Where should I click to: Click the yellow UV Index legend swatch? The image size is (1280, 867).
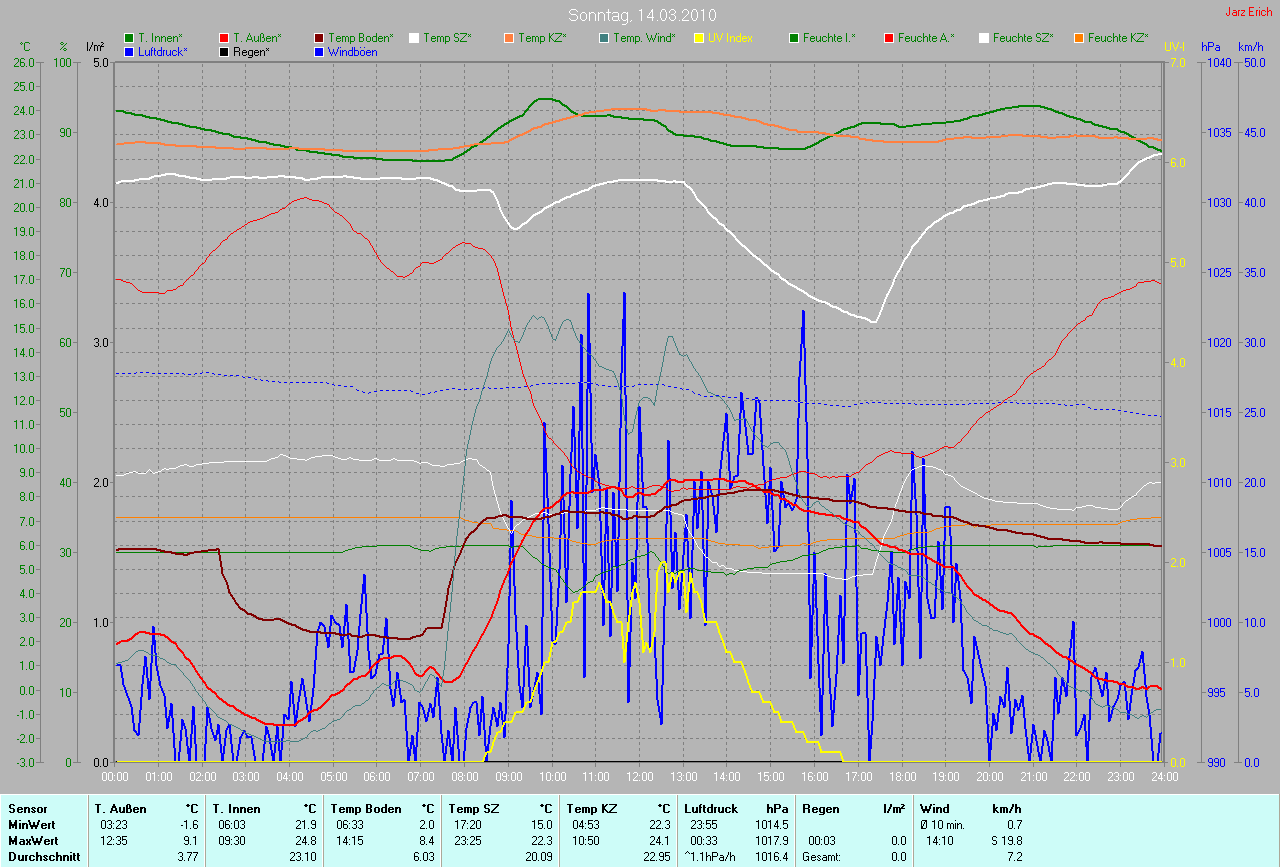pyautogui.click(x=699, y=38)
